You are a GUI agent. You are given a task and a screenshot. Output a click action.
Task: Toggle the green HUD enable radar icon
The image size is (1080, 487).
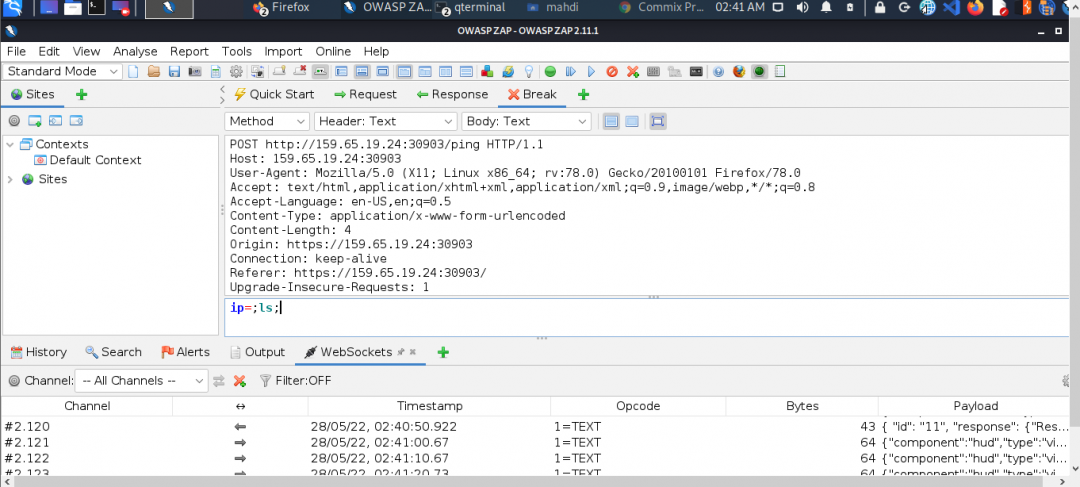(759, 72)
